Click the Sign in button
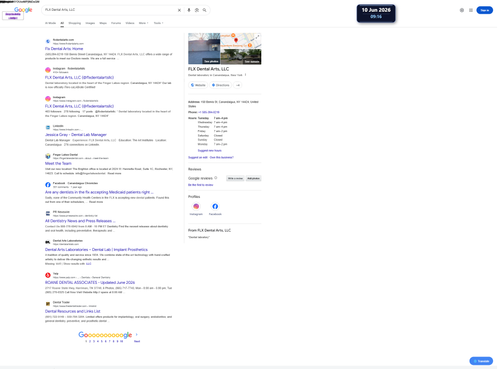Screen dimensions: 500x369 pos(485,10)
